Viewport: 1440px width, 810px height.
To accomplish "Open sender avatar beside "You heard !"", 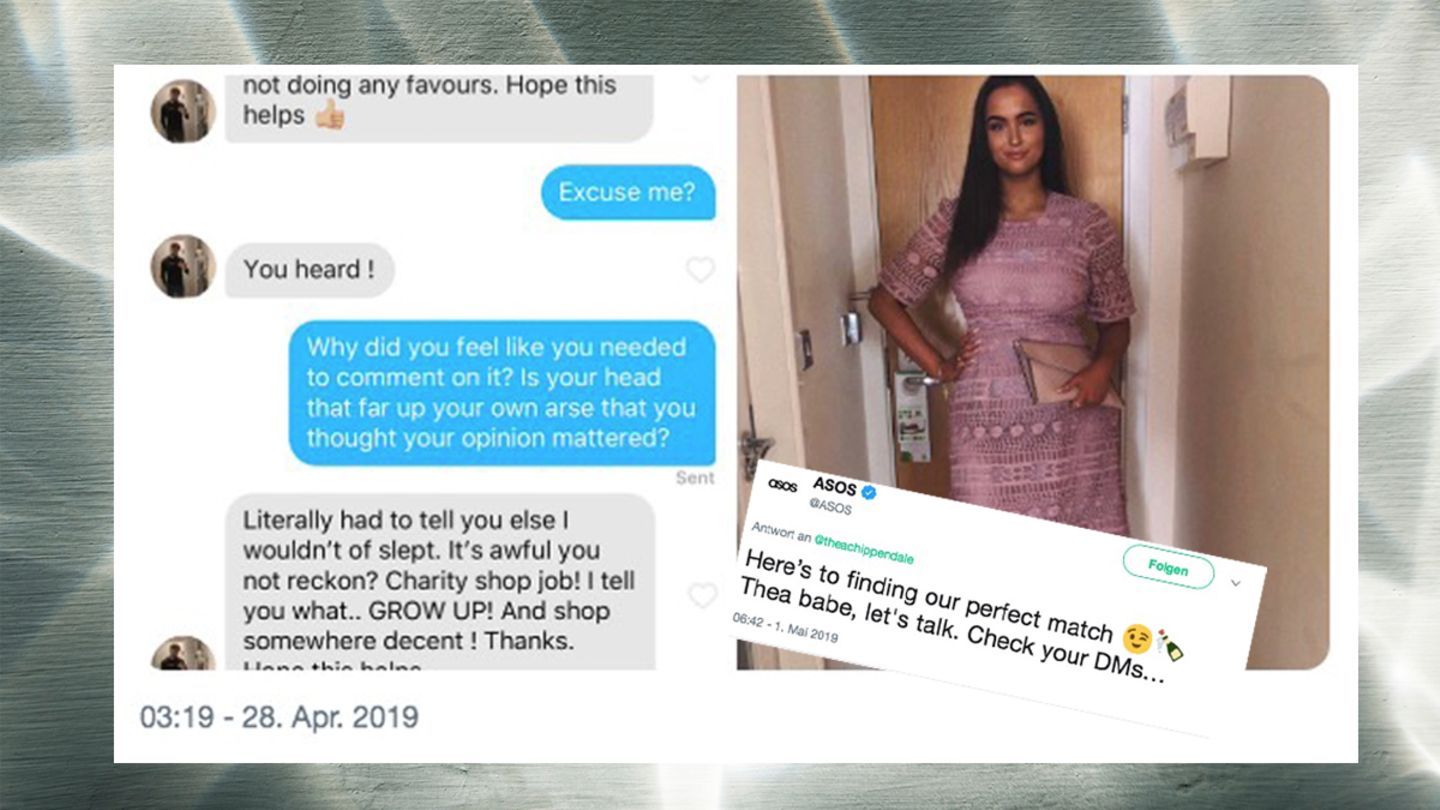I will coord(183,266).
